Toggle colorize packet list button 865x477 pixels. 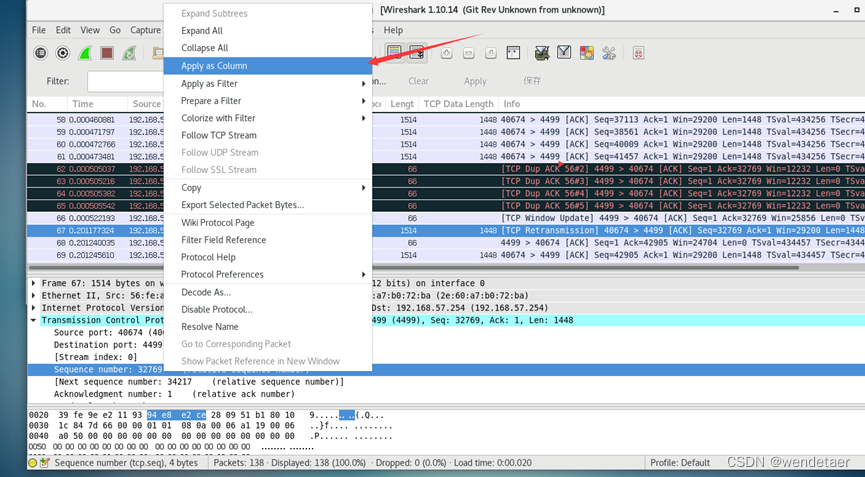pos(395,53)
